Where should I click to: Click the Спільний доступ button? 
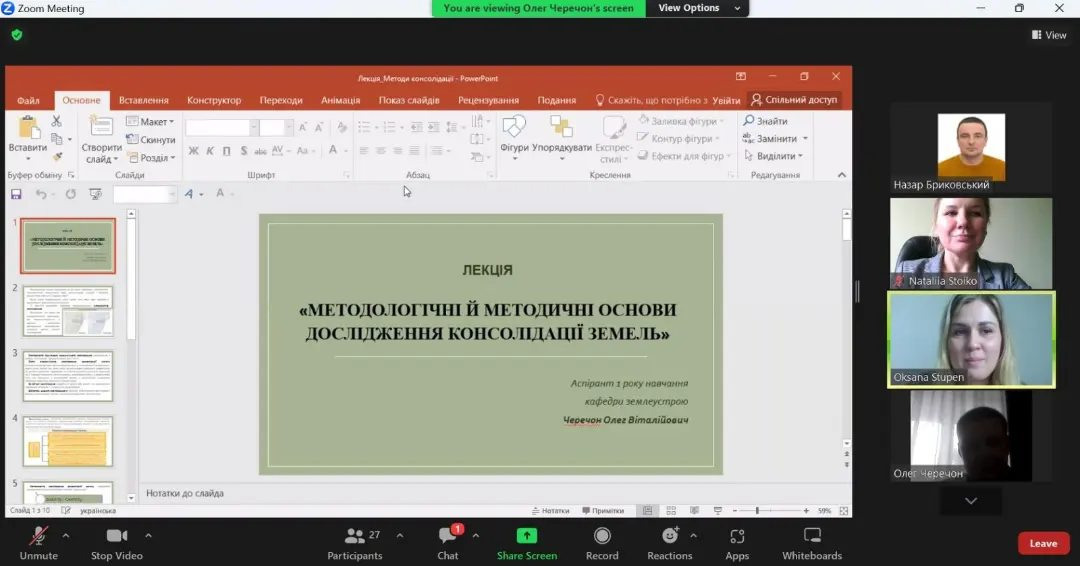click(x=795, y=100)
